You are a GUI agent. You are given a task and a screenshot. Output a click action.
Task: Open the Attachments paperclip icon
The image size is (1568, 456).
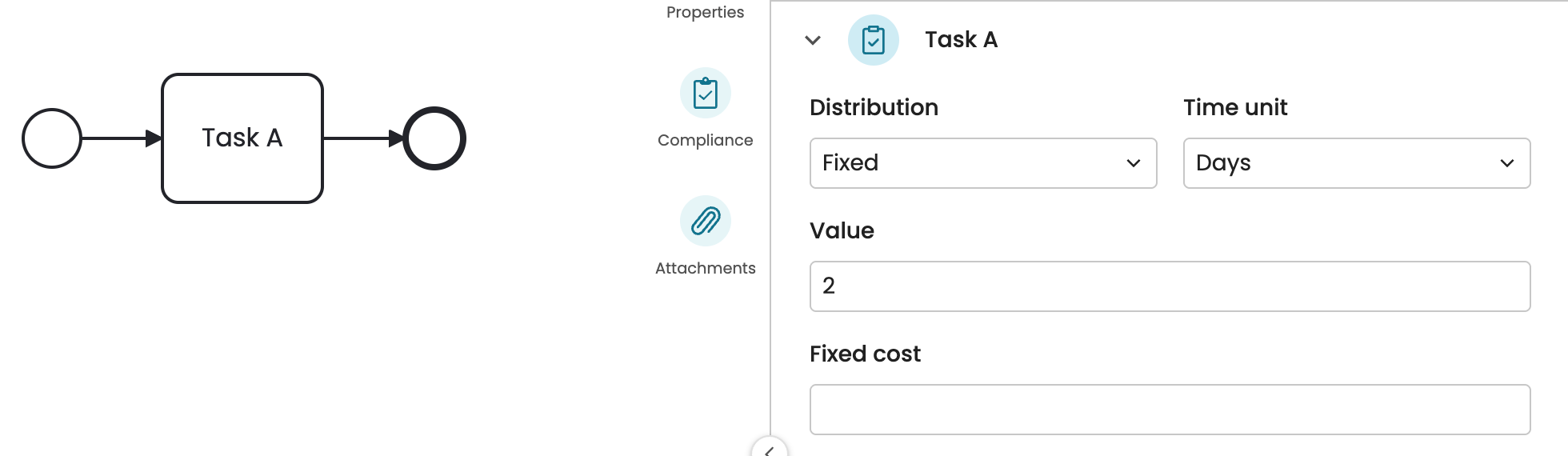pos(705,221)
